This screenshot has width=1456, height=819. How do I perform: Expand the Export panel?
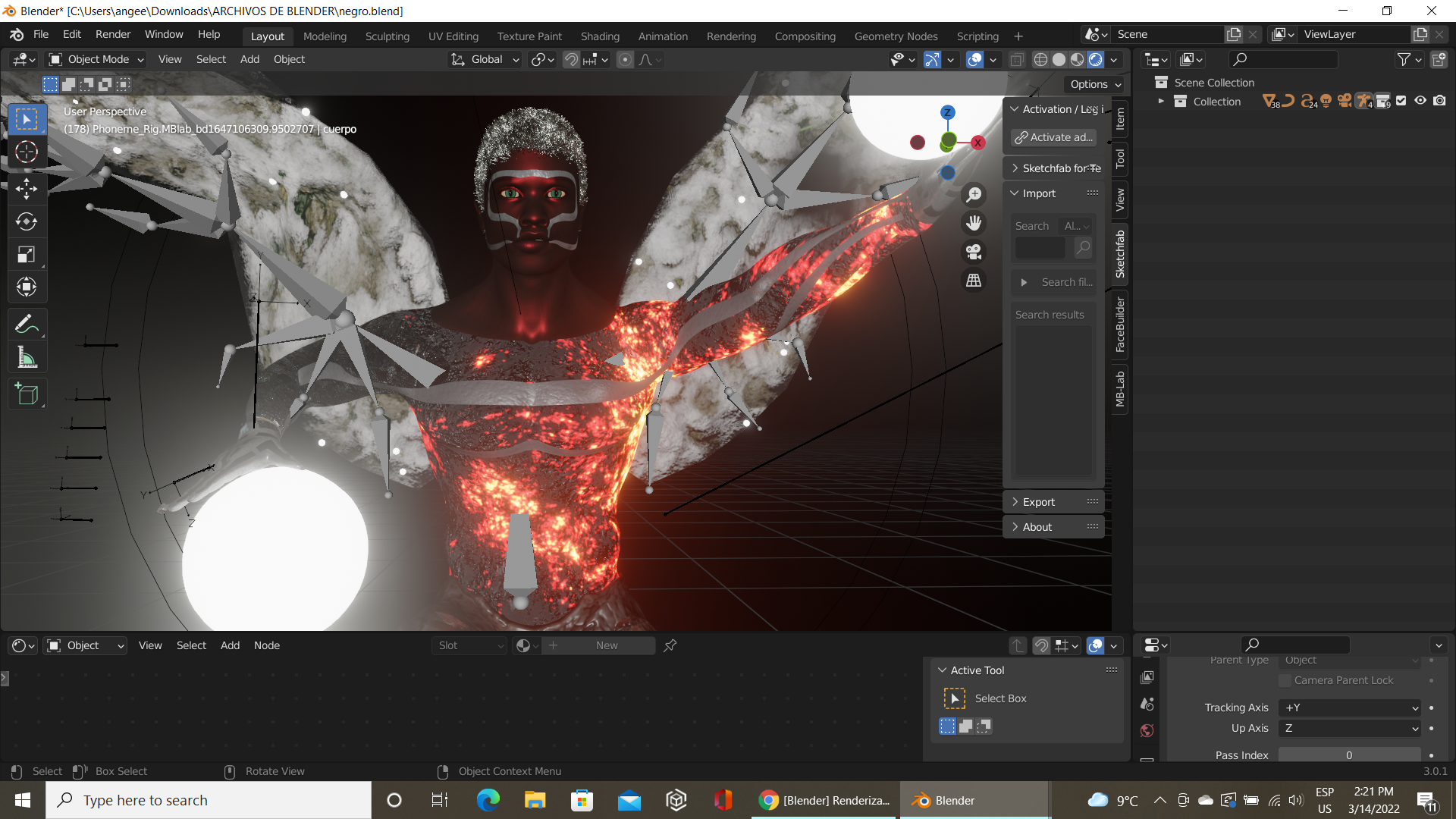point(1038,502)
